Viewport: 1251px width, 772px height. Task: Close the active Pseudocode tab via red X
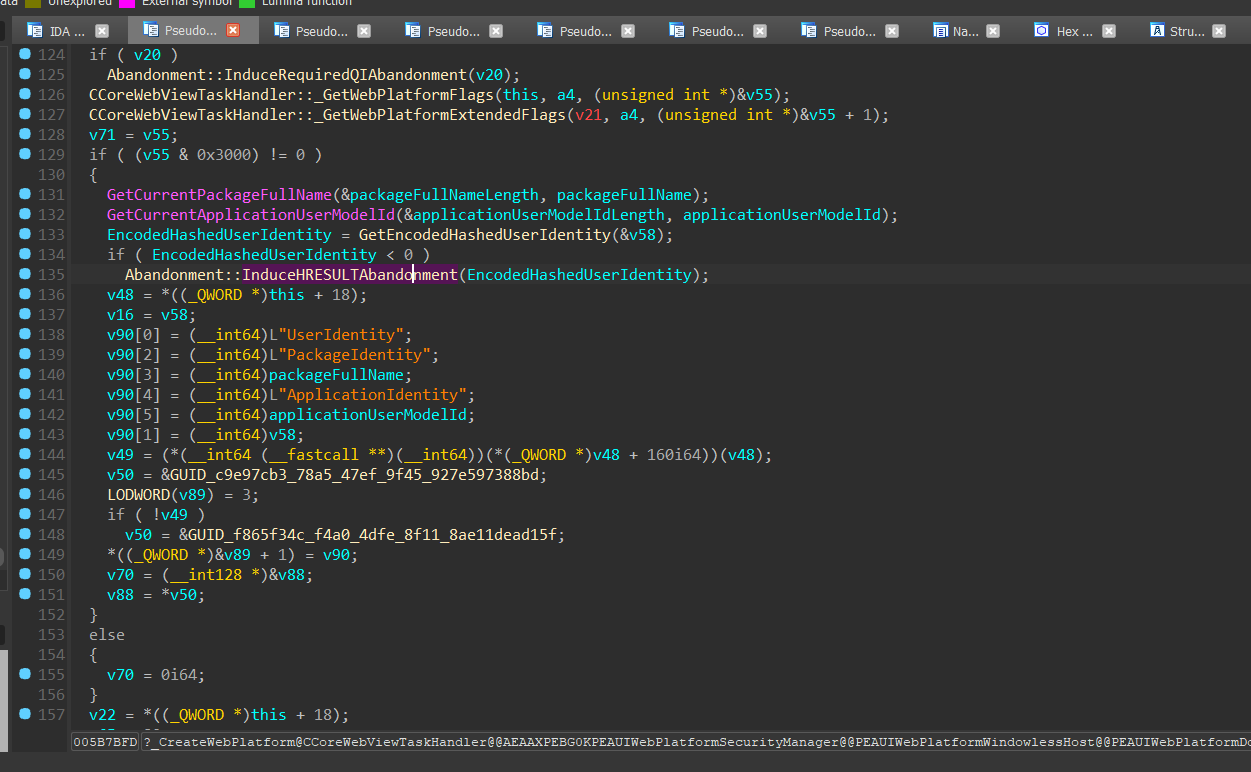(233, 31)
